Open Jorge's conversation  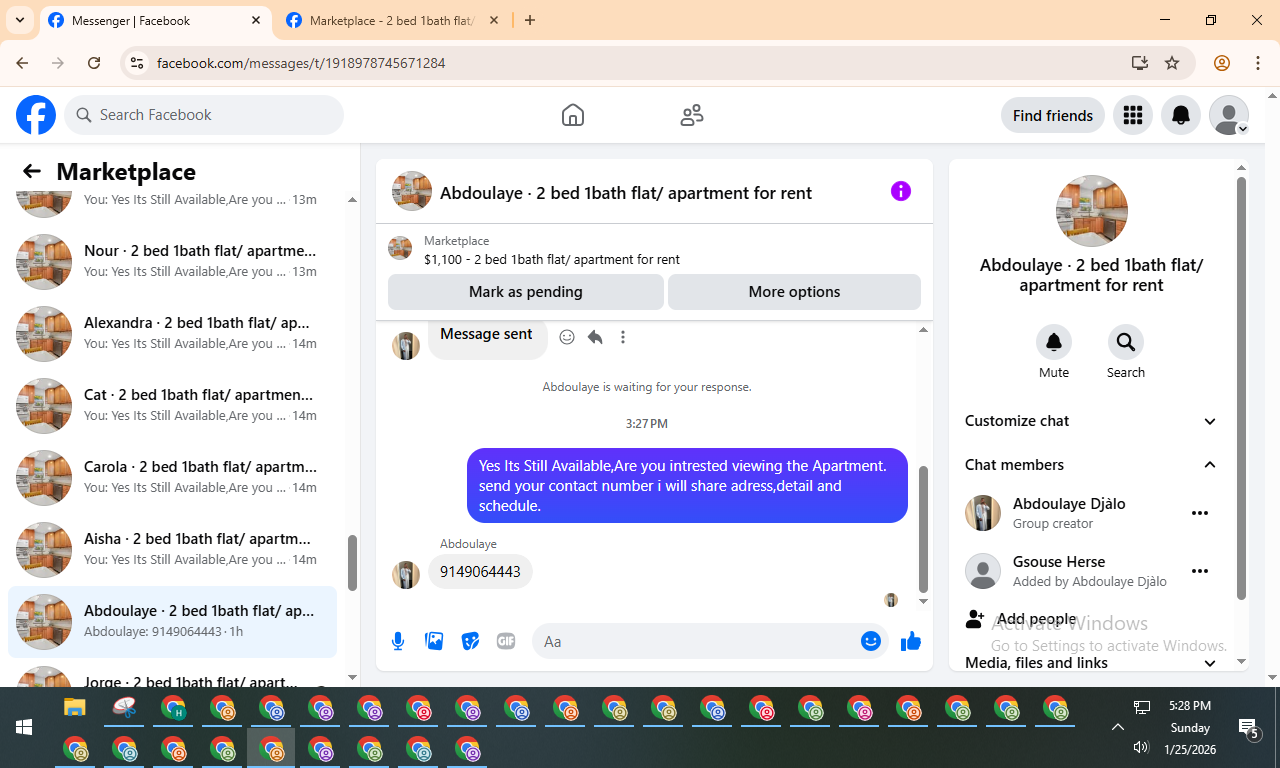tap(172, 675)
